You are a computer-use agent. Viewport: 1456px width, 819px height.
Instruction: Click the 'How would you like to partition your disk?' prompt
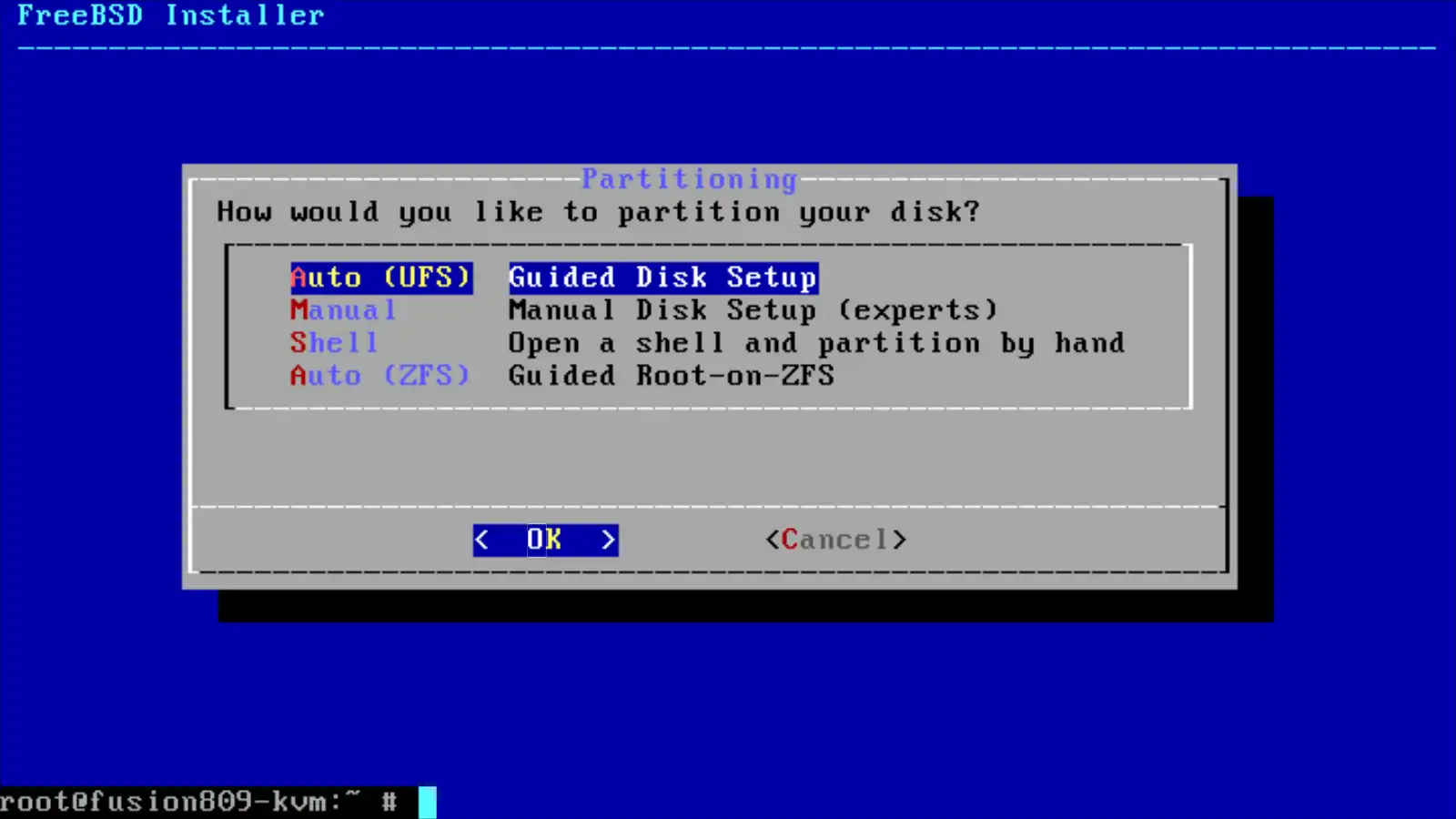coord(599,212)
